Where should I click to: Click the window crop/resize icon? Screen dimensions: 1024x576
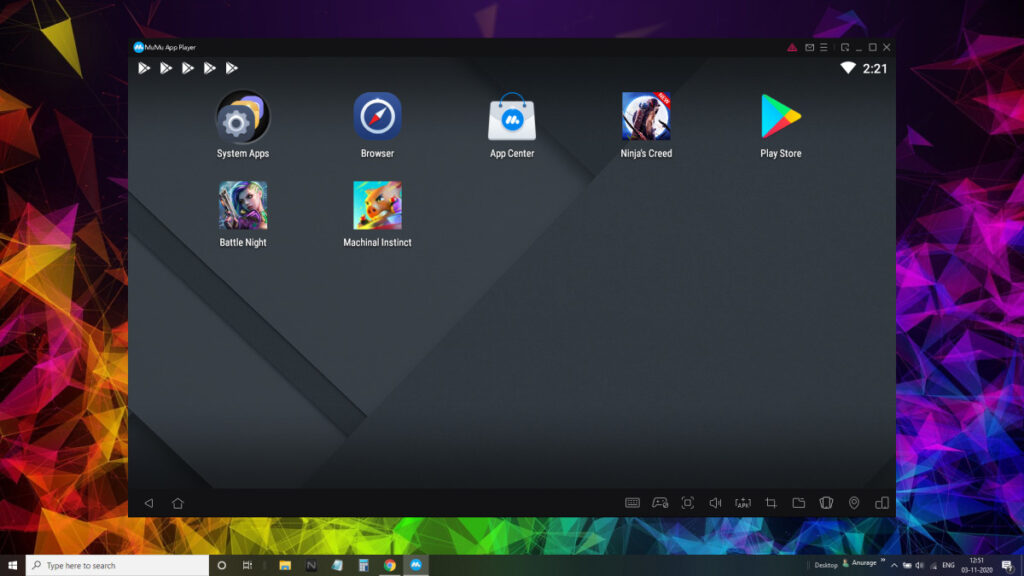(x=770, y=503)
